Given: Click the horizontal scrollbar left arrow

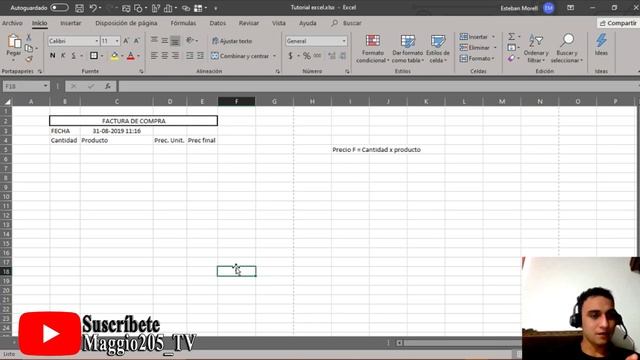Looking at the screenshot, I should pos(399,343).
